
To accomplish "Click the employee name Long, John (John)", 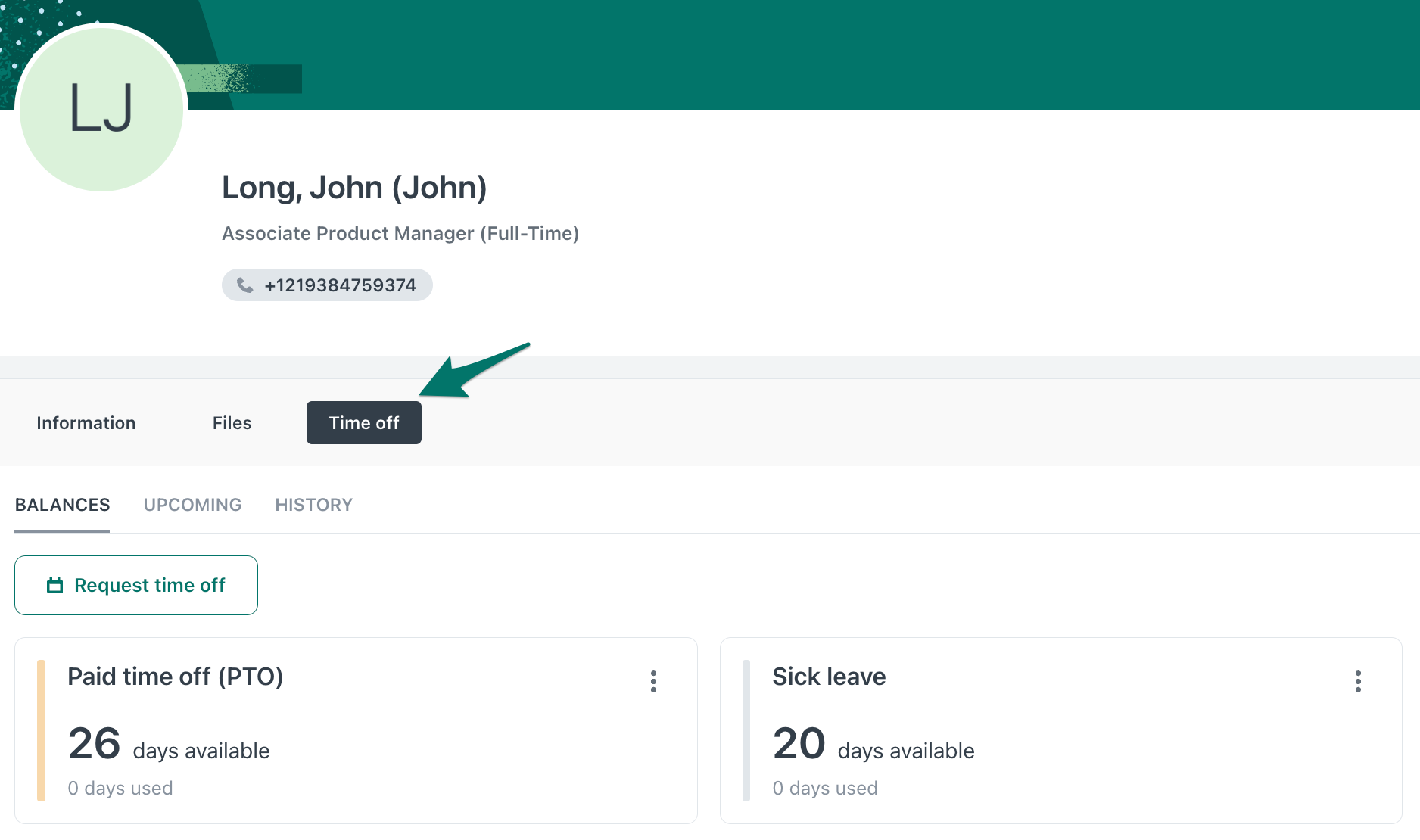I will click(x=354, y=188).
